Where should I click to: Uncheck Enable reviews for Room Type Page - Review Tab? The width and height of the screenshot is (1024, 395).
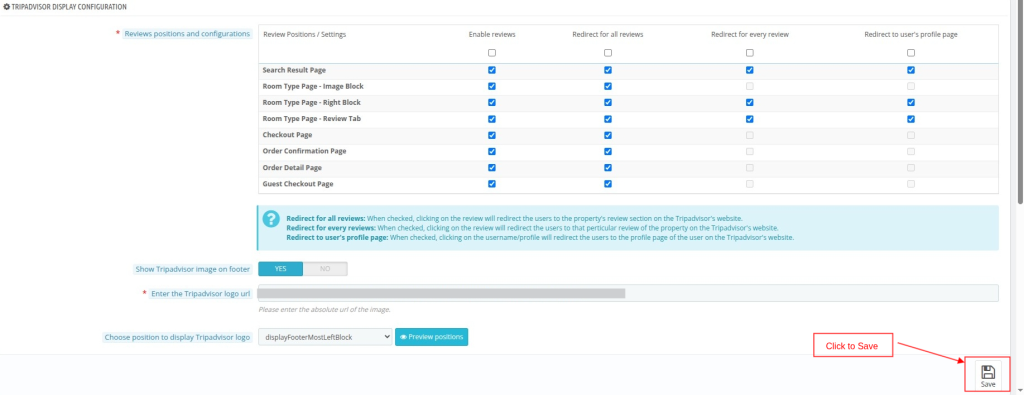(492, 119)
